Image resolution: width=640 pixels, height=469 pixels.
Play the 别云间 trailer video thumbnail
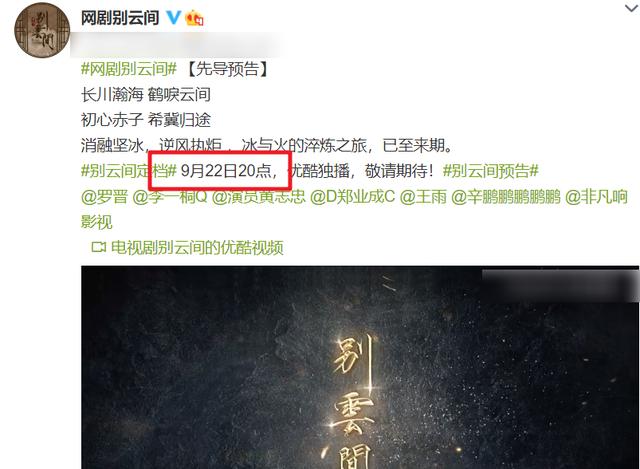360,367
